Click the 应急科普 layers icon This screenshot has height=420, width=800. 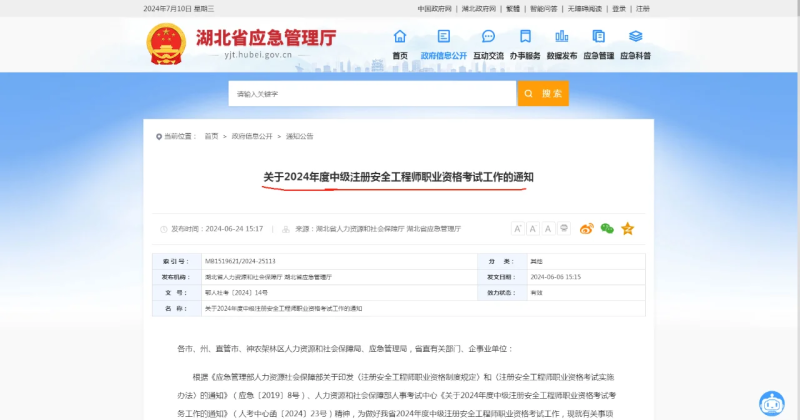point(635,37)
